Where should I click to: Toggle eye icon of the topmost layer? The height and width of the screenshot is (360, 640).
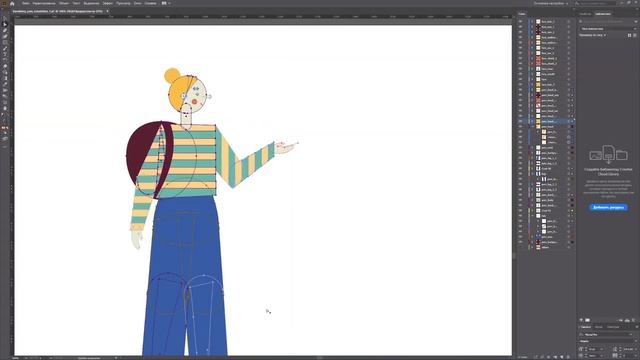click(x=520, y=21)
